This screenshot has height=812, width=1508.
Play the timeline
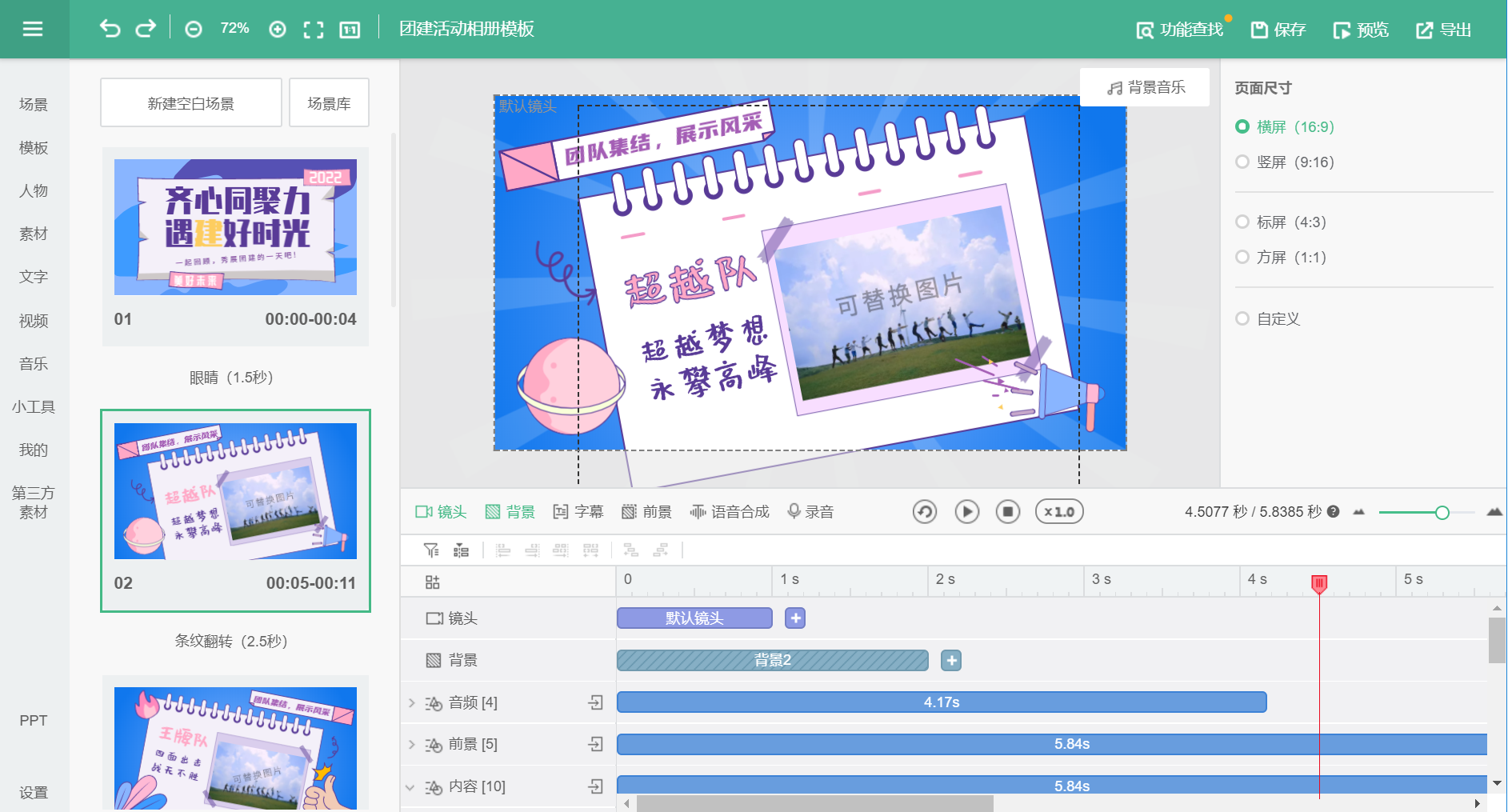coord(966,512)
